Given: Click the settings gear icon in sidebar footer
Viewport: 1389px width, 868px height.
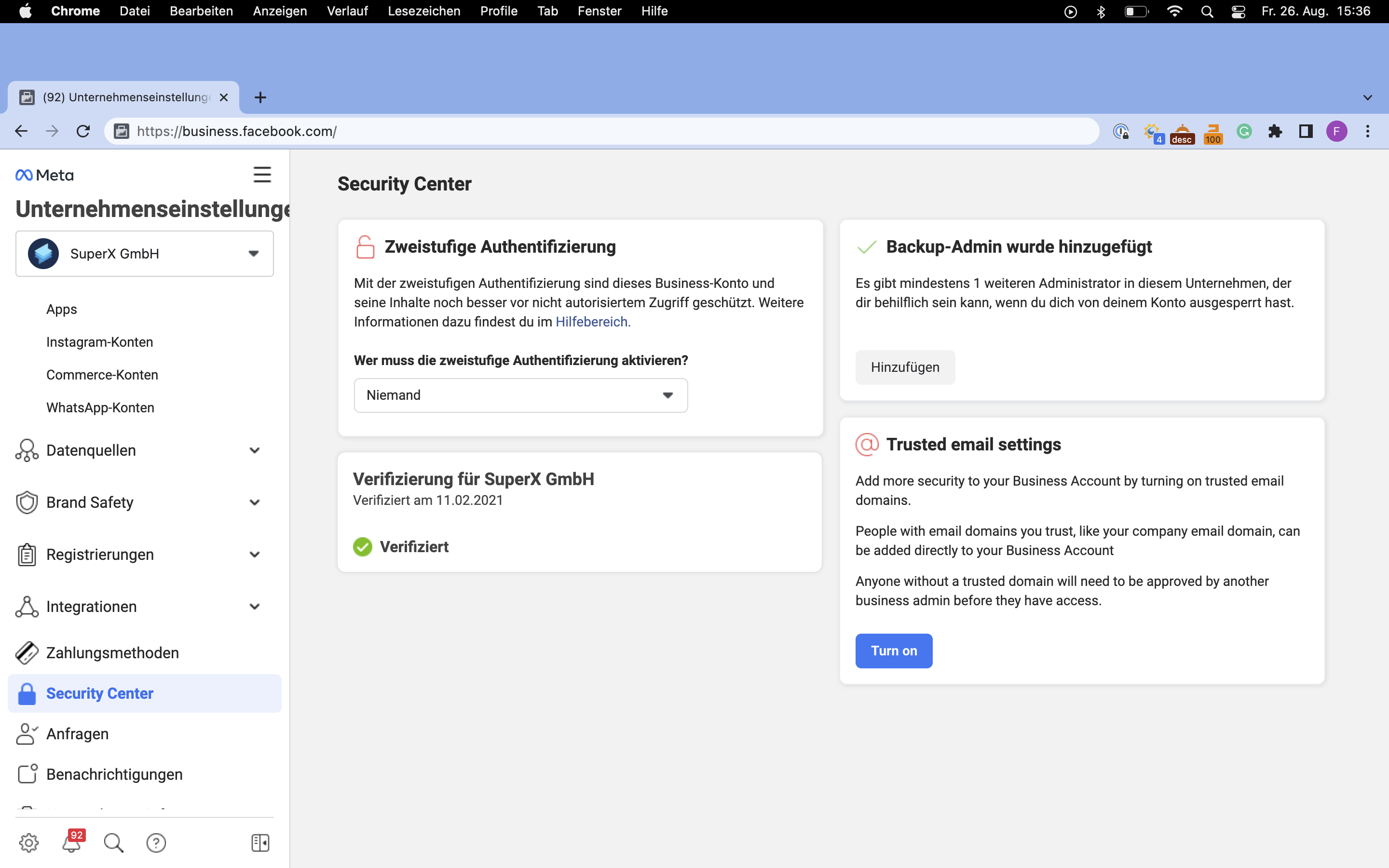Looking at the screenshot, I should (x=29, y=842).
